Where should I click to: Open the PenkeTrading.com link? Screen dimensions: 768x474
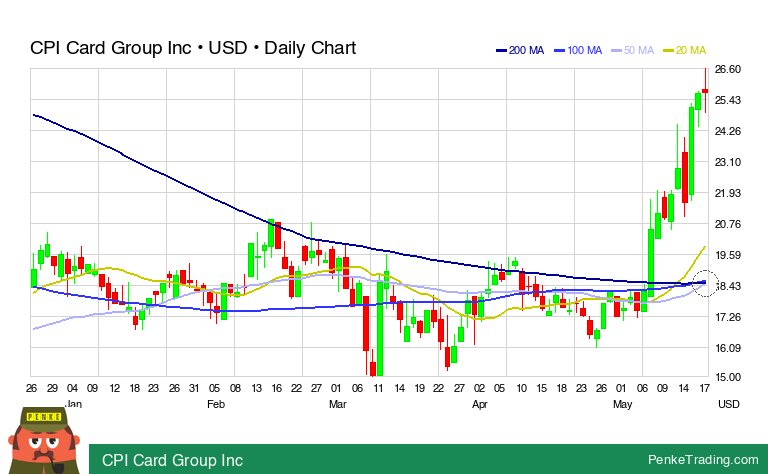tap(703, 459)
